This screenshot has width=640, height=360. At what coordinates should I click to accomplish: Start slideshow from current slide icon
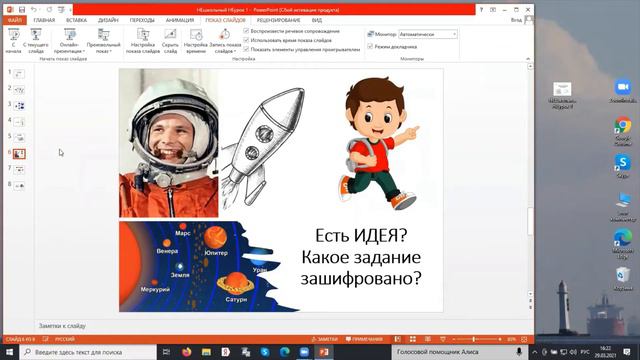click(x=36, y=34)
